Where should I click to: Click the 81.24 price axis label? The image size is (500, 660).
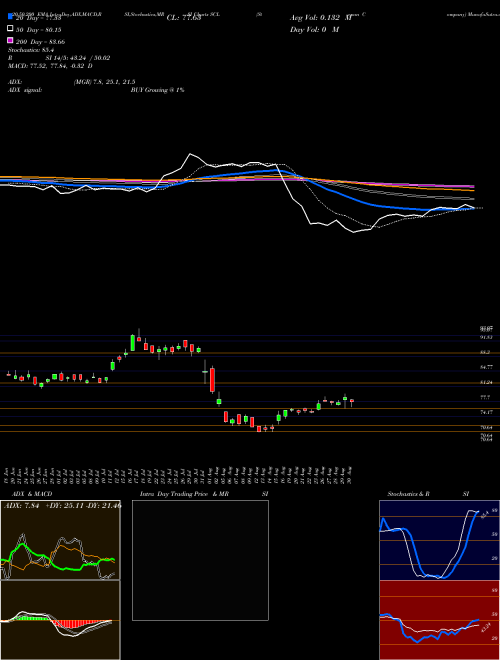[x=487, y=382]
